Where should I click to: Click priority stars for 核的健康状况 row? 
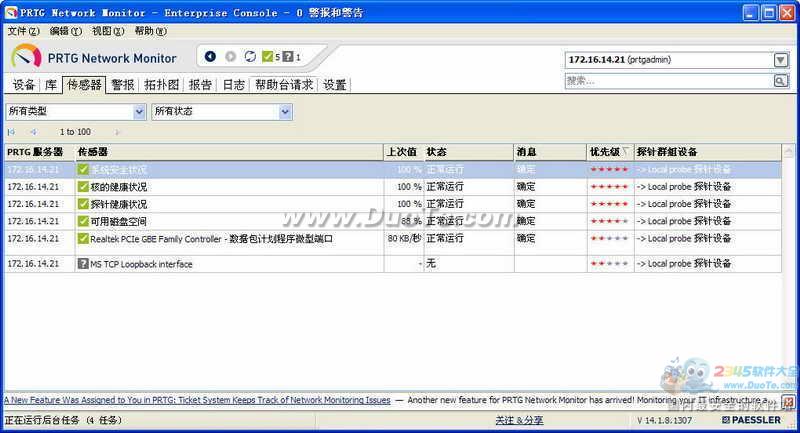609,187
